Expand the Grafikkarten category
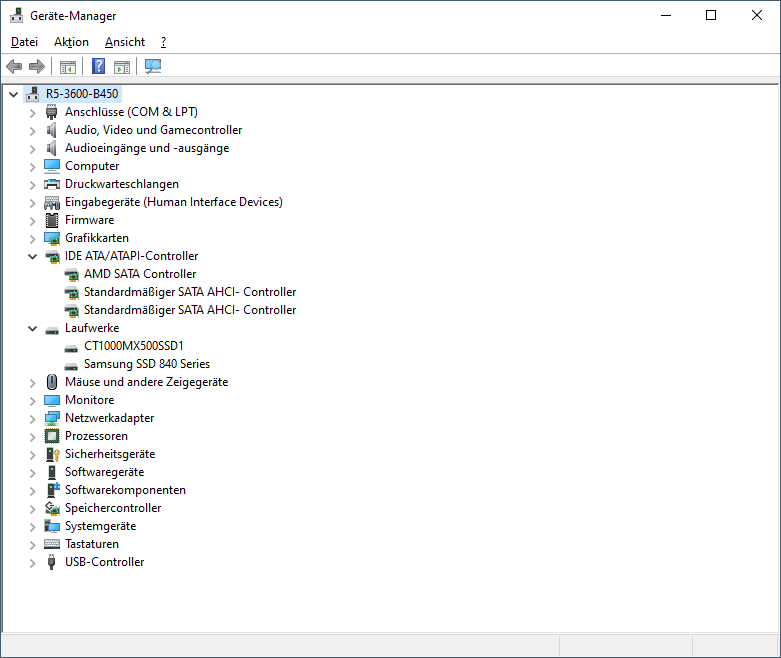Viewport: 781px width, 658px height. 32,239
